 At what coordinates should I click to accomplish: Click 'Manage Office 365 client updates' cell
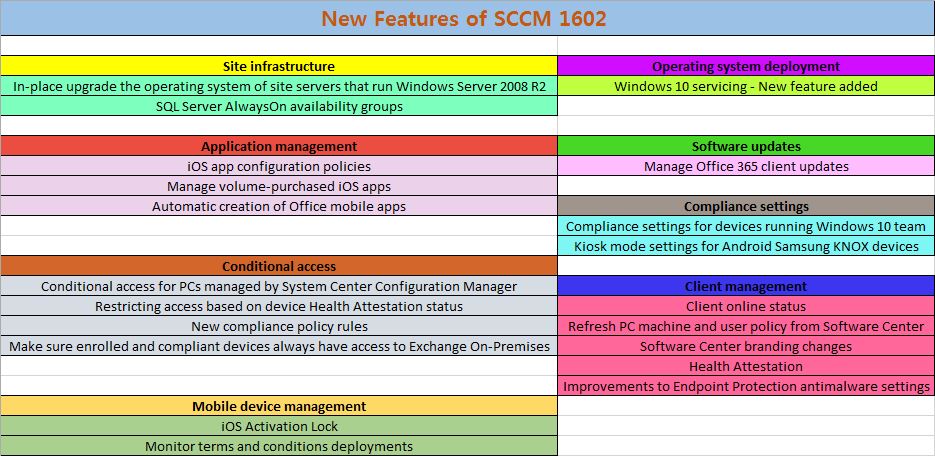pos(746,166)
